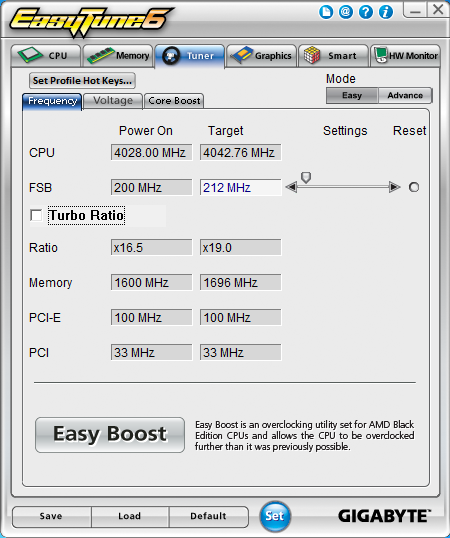The image size is (450, 538).
Task: Close the EasyTune6 window
Action: click(x=438, y=10)
